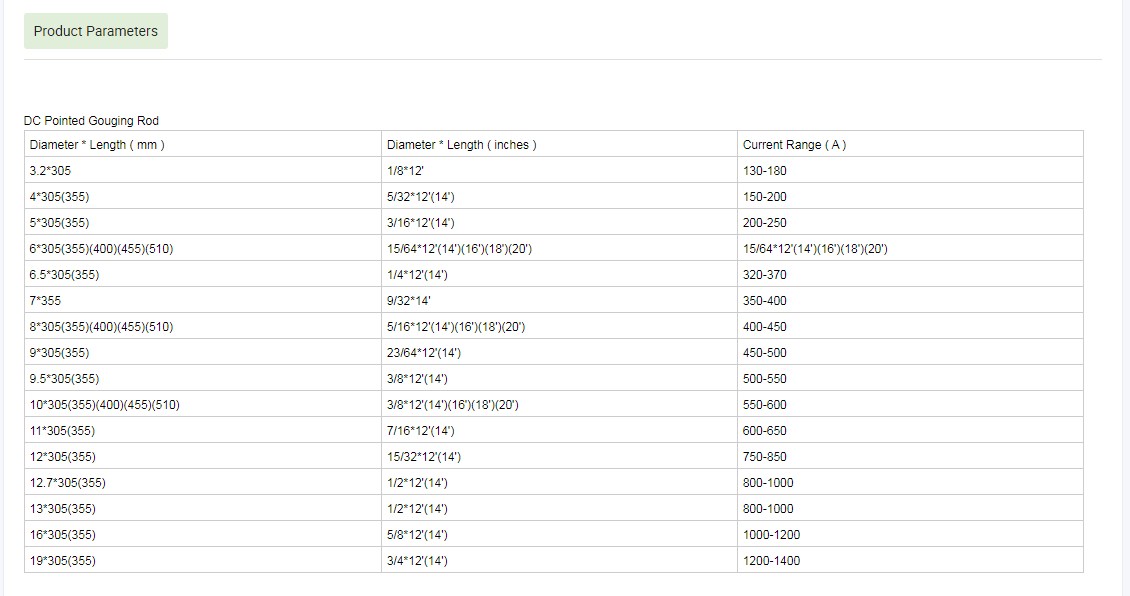Click the 750-850 current range cell
This screenshot has width=1130, height=596.
[x=765, y=457]
